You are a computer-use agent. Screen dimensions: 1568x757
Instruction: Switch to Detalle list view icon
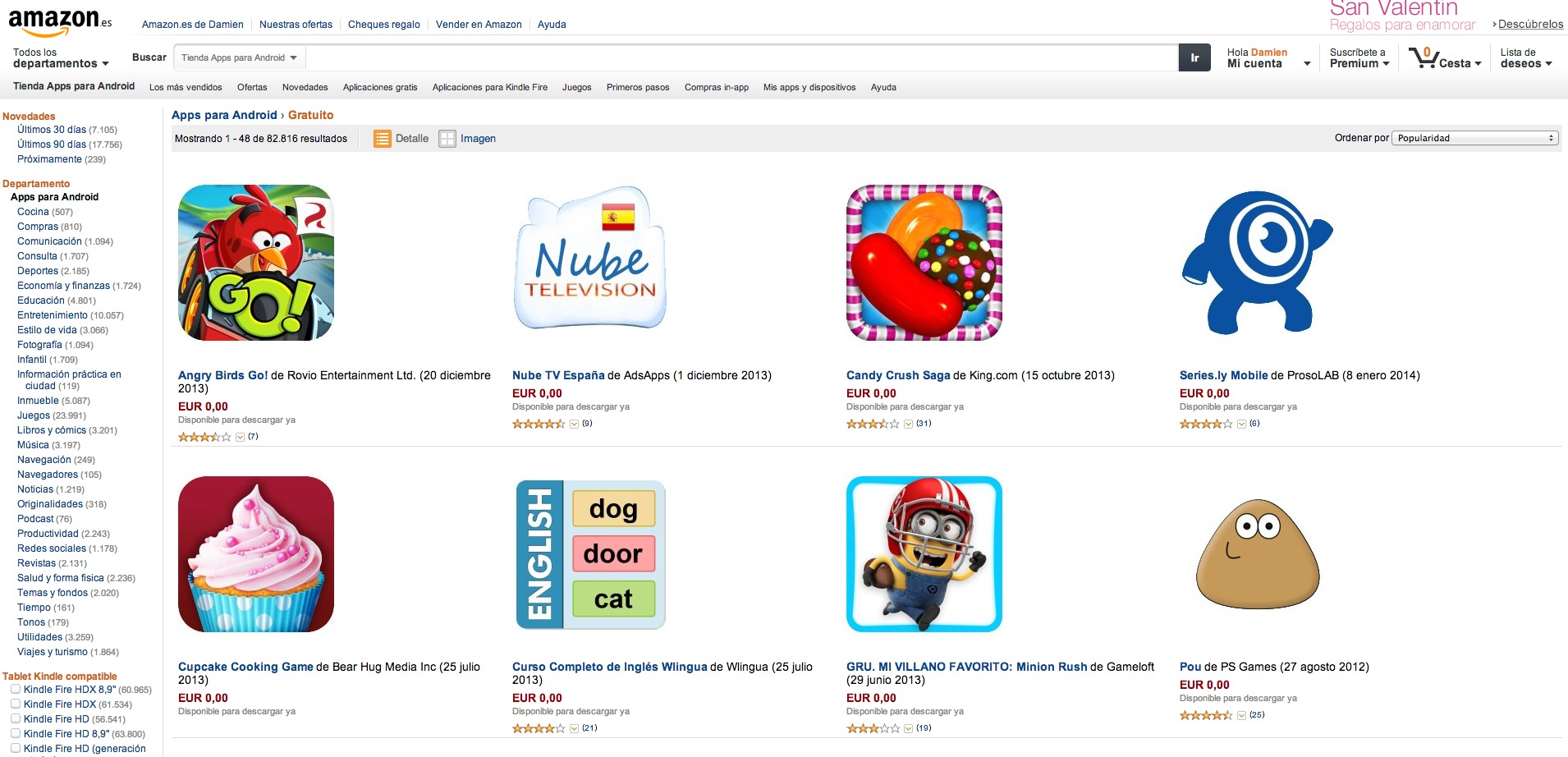tap(382, 139)
